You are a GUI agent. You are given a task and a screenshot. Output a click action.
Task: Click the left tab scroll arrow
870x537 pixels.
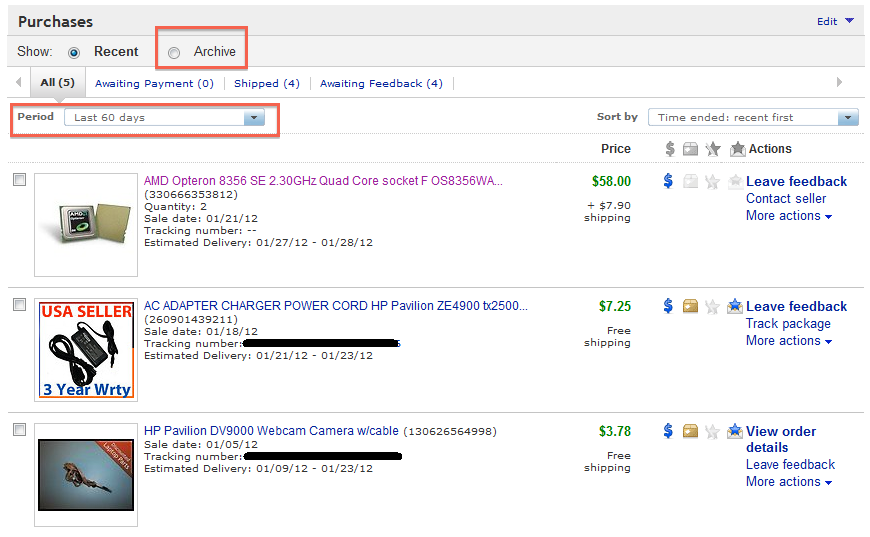coord(19,83)
